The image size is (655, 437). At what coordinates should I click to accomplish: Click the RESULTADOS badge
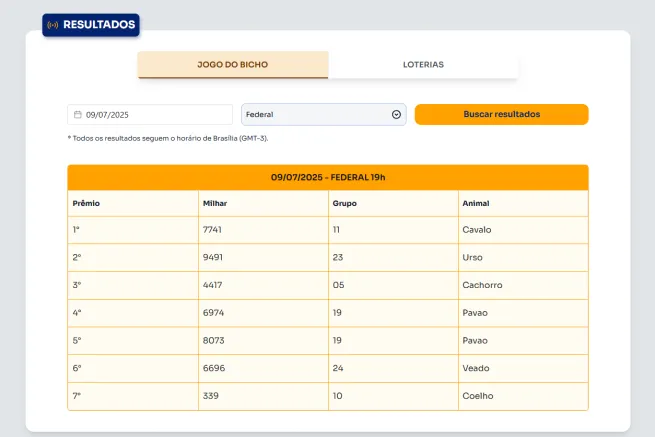point(91,25)
